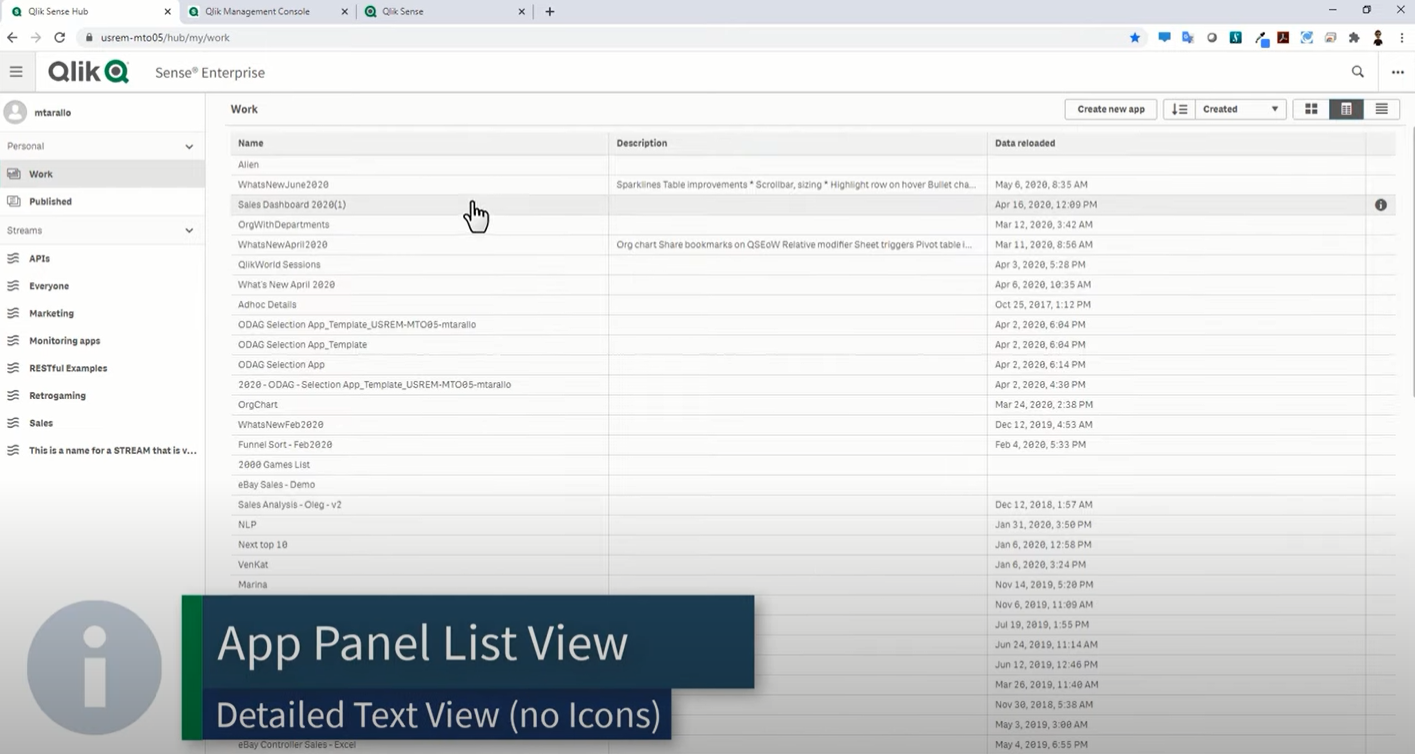Open the browser Extensions puzzle menu

pos(1354,38)
